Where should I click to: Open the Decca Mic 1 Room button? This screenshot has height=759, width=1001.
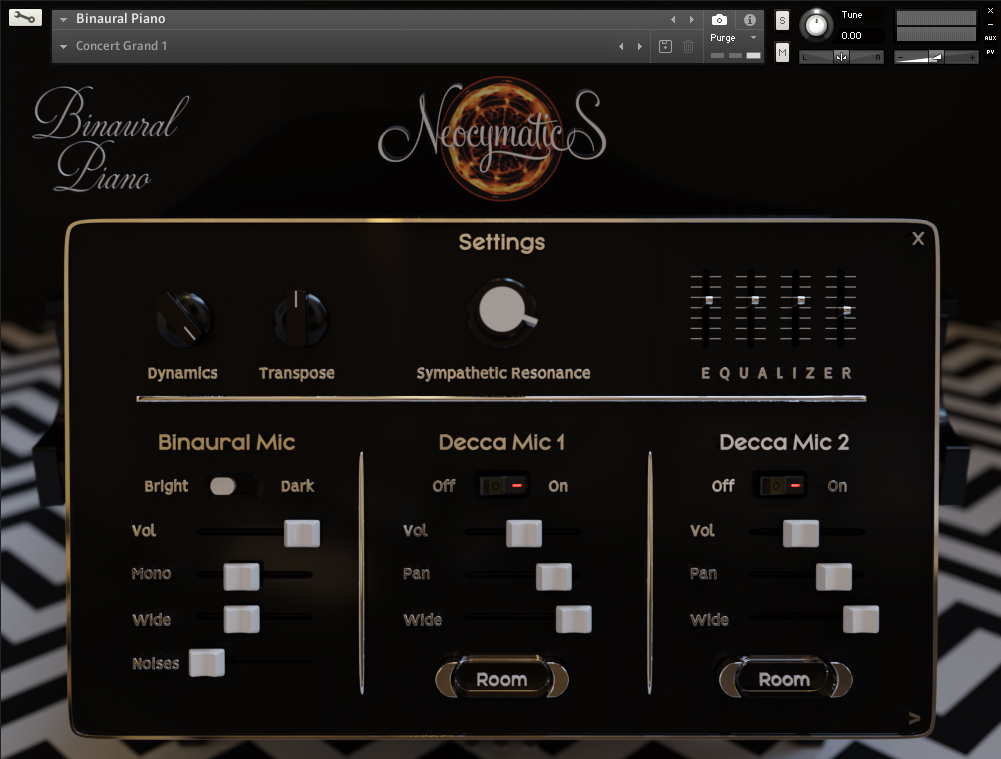[x=502, y=679]
